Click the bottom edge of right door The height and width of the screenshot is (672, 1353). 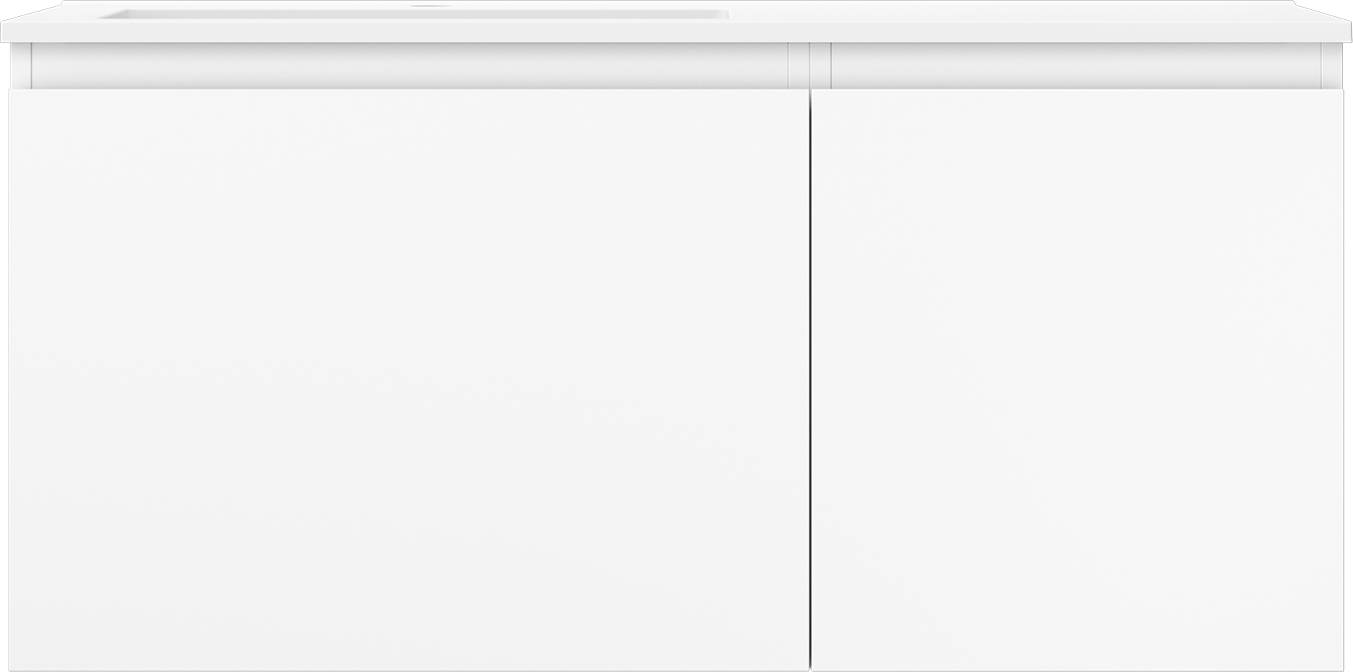pyautogui.click(x=1078, y=669)
